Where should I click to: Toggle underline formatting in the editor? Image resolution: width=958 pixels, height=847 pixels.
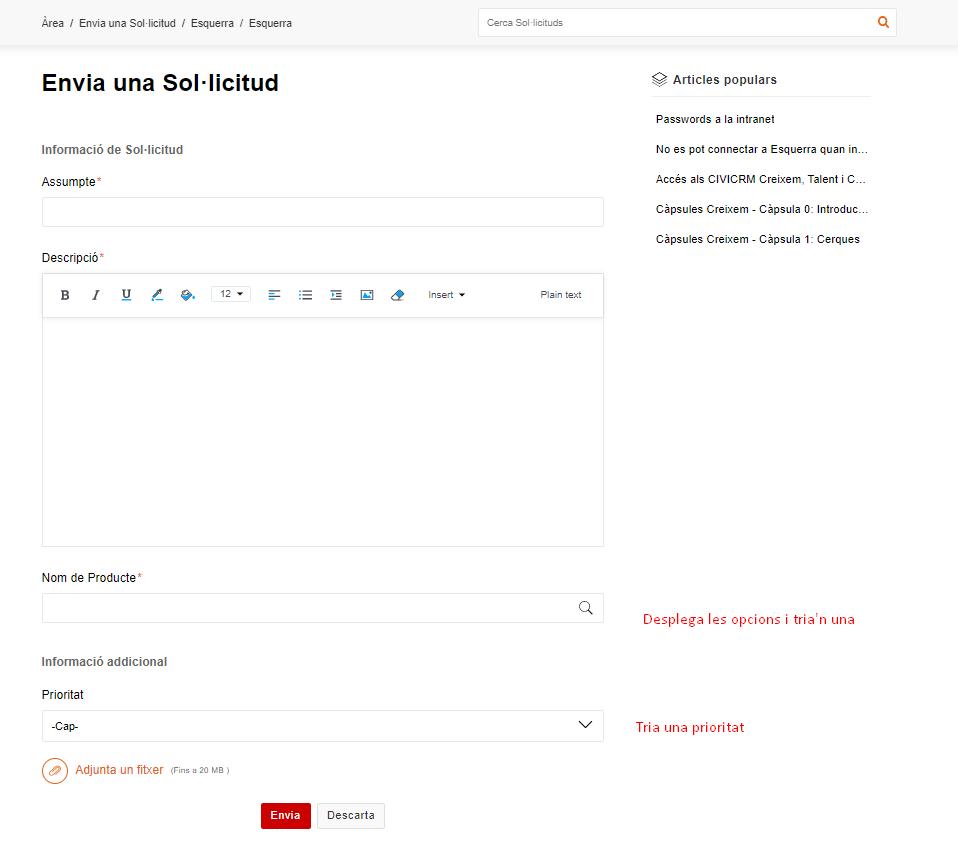click(x=126, y=295)
